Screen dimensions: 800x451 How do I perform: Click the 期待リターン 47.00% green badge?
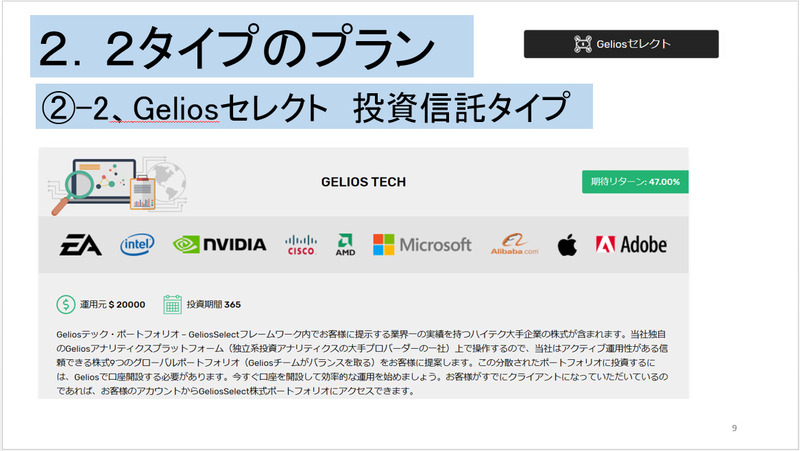click(x=635, y=182)
